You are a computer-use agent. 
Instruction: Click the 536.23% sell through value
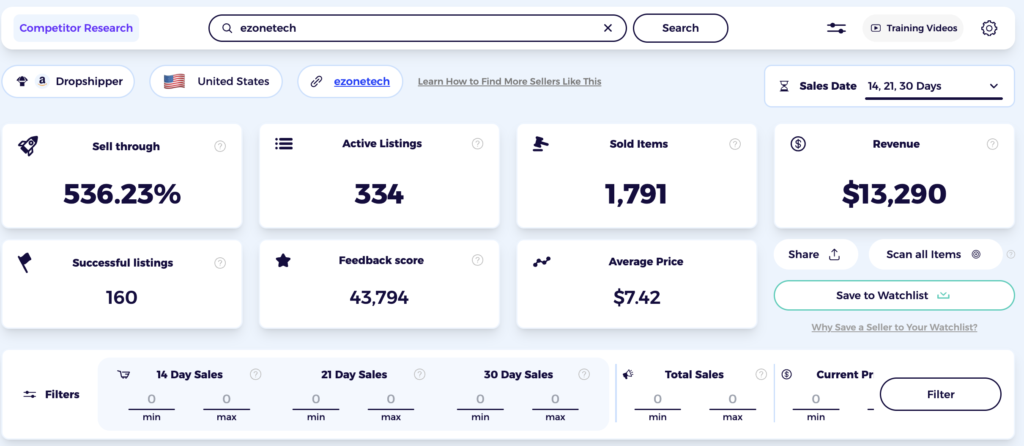pyautogui.click(x=122, y=194)
